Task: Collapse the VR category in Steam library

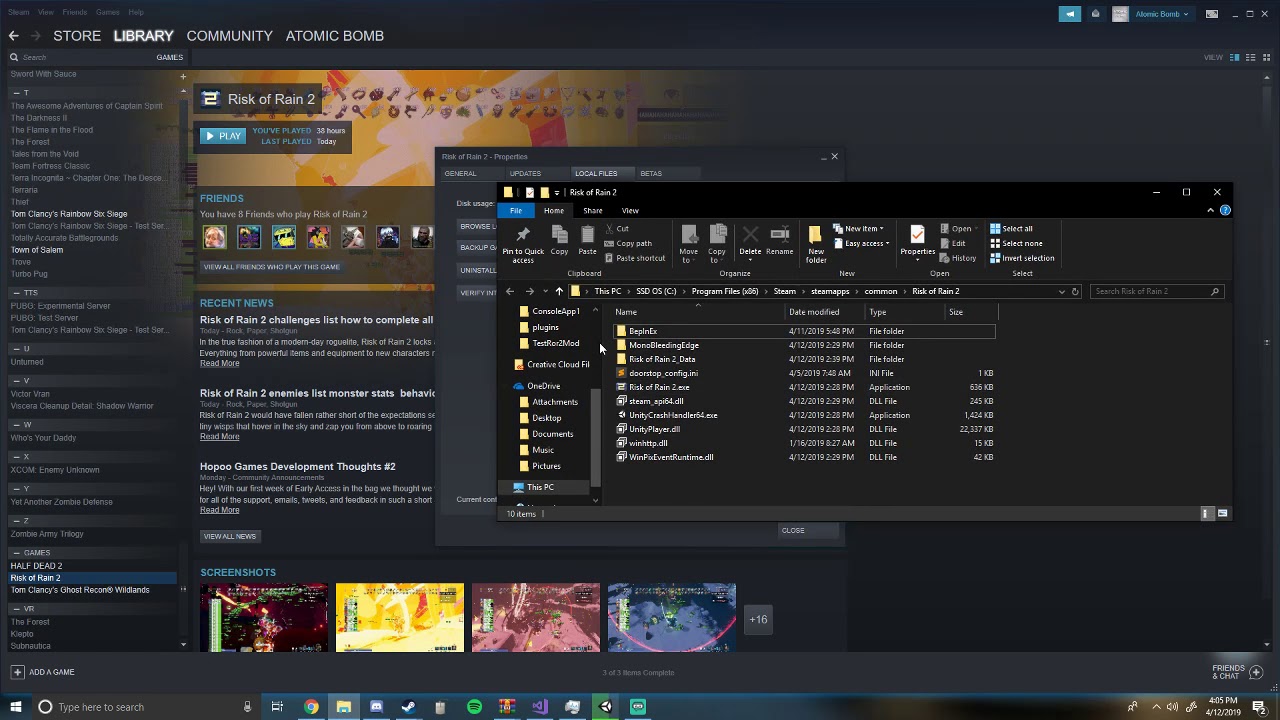Action: 16,609
